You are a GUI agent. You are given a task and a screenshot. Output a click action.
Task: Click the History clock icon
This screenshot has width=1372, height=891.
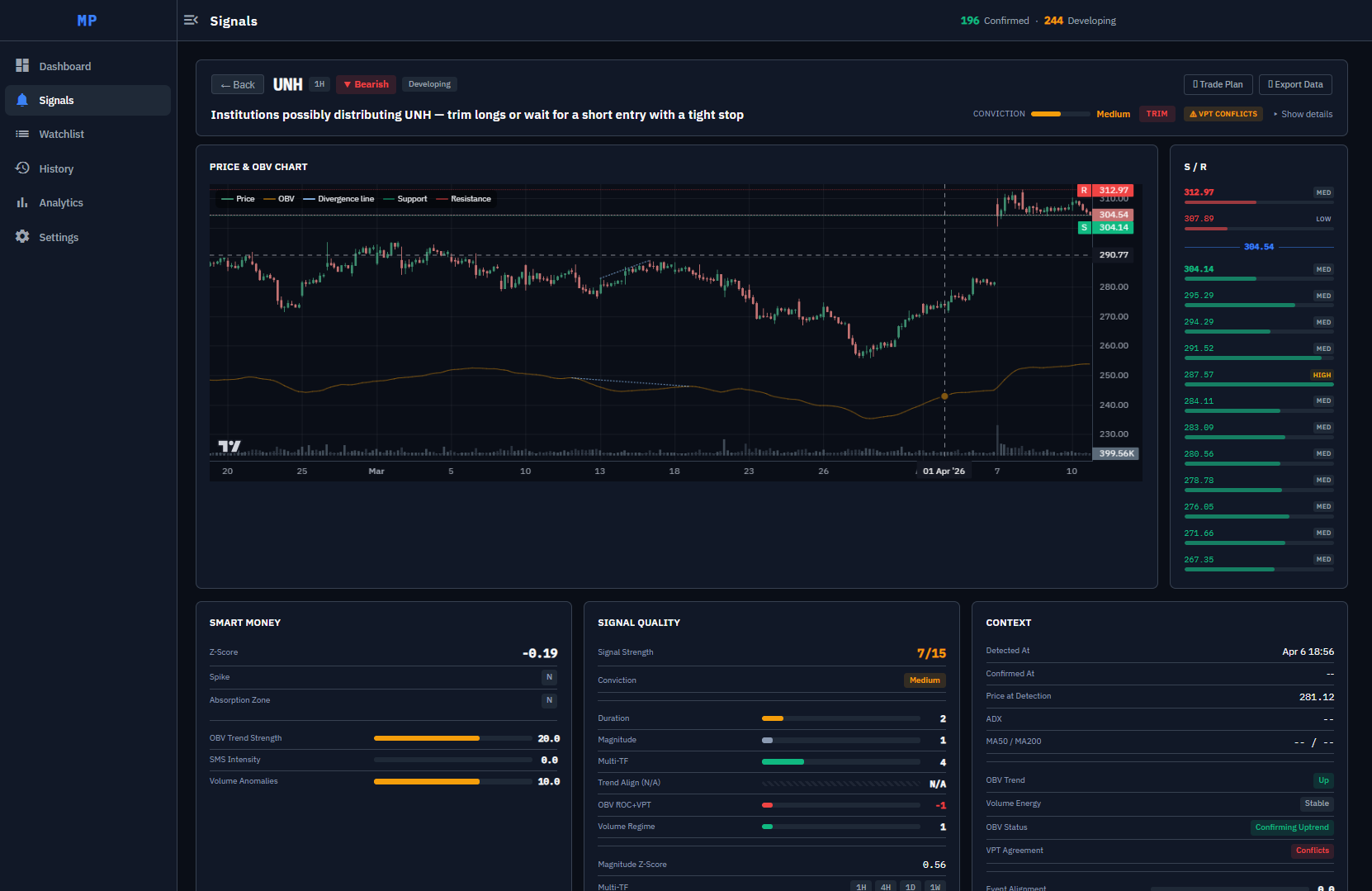click(x=22, y=168)
